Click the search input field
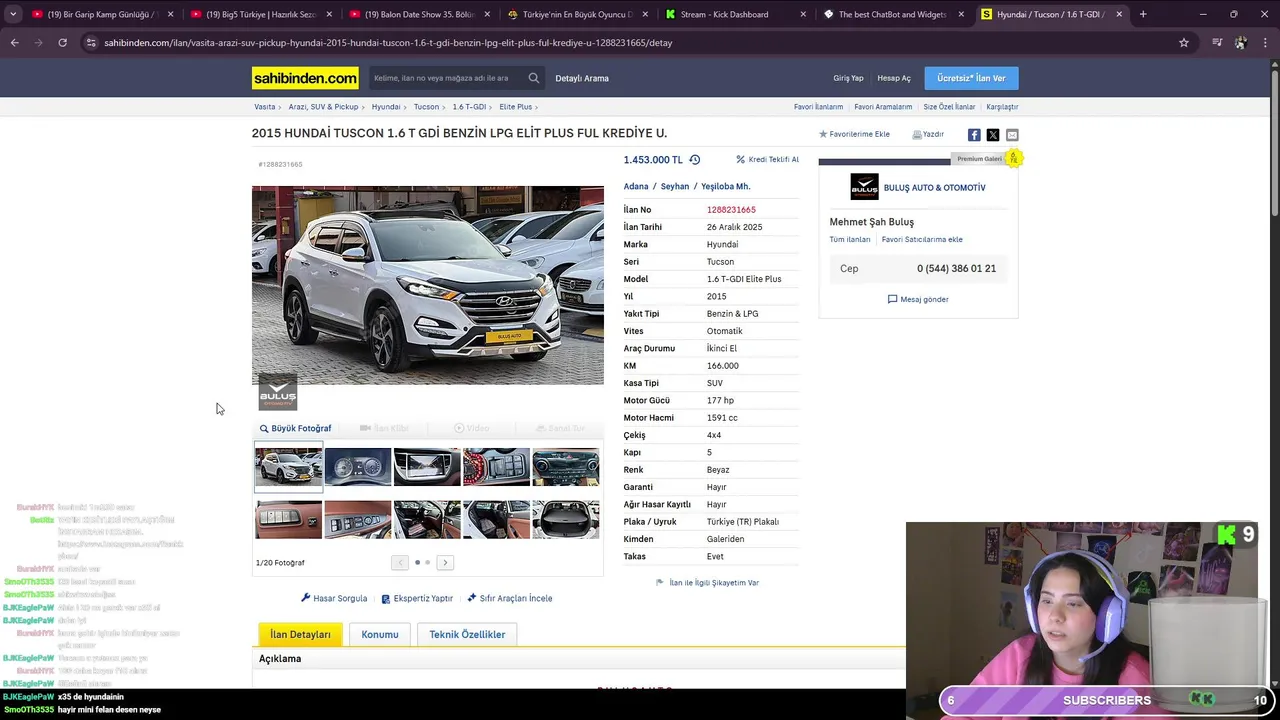The height and width of the screenshot is (720, 1280). coord(447,78)
